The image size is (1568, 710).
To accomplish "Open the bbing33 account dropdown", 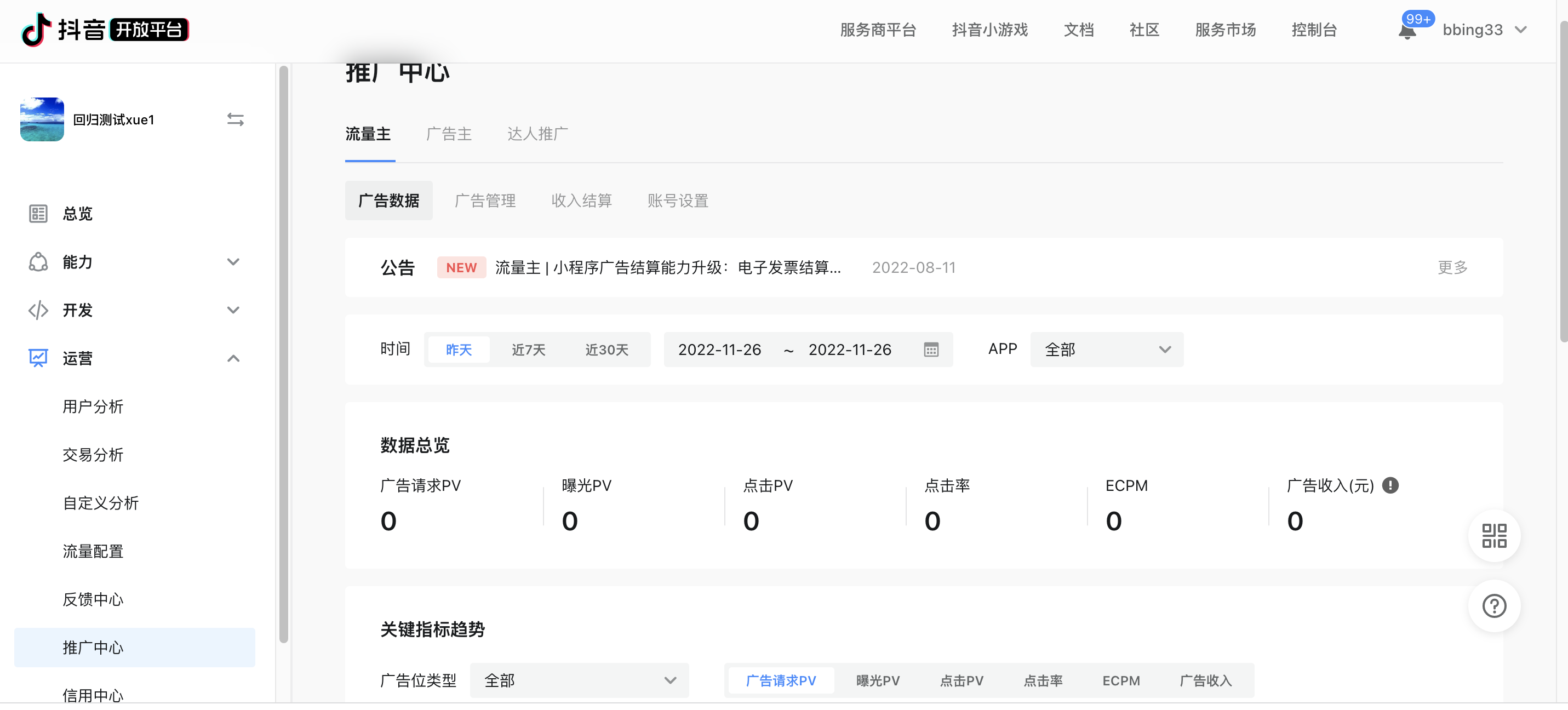I will click(x=1485, y=30).
